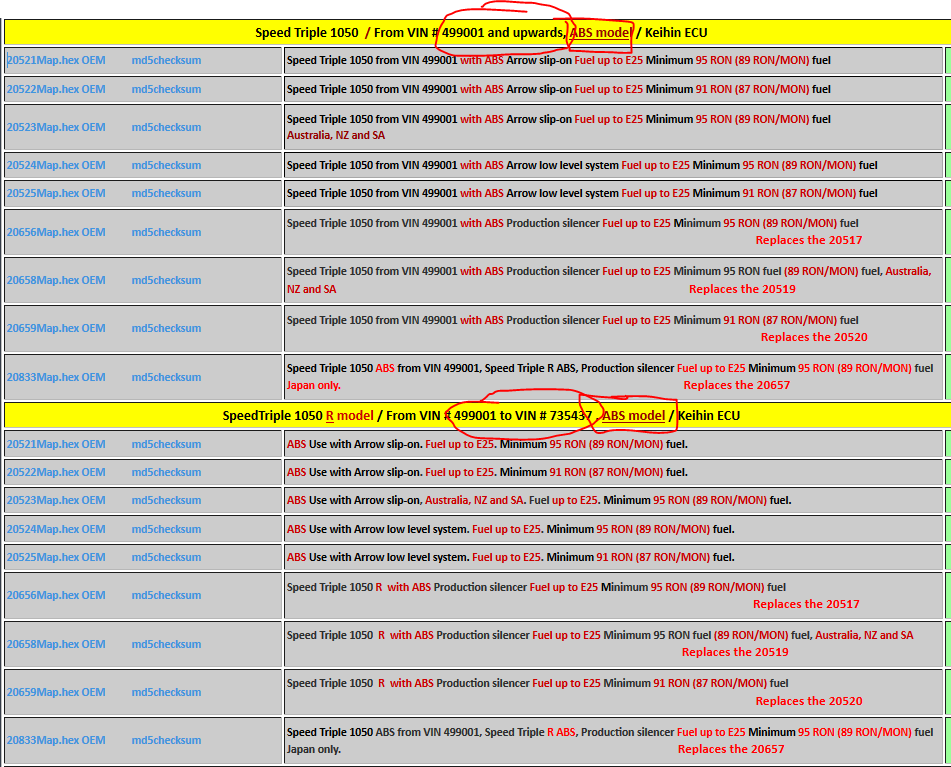This screenshot has width=951, height=767.
Task: Click md5checksum beside 20521Map.hex in R model section
Action: 166,444
